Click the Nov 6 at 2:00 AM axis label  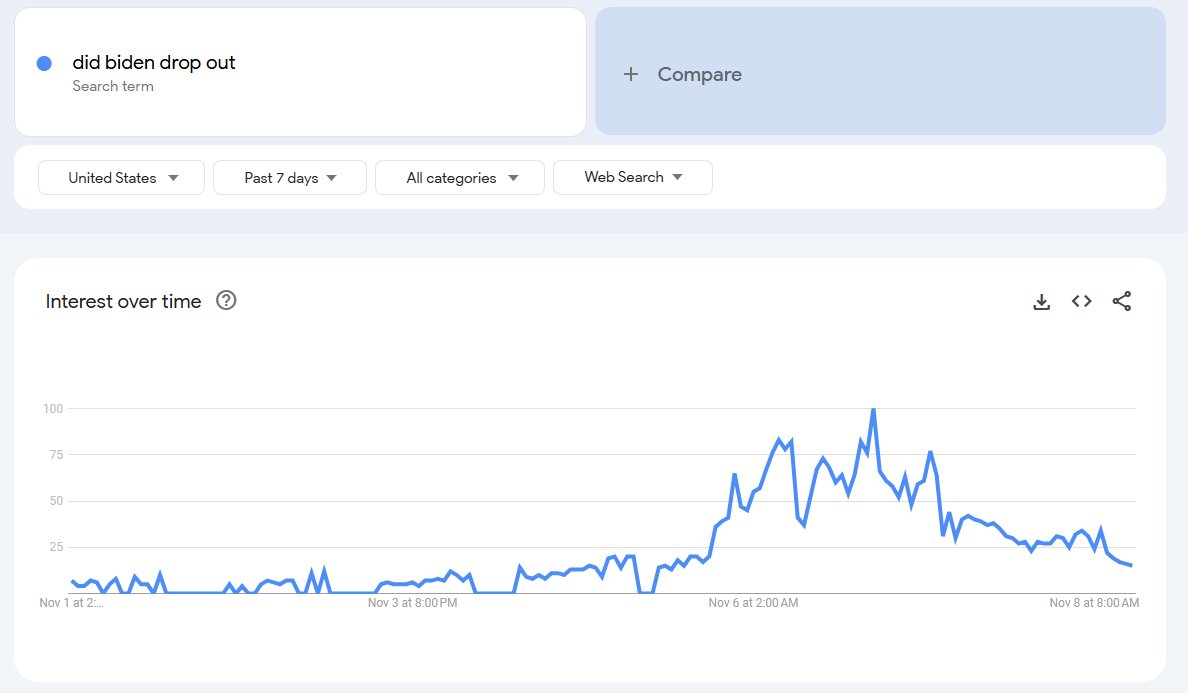point(753,603)
